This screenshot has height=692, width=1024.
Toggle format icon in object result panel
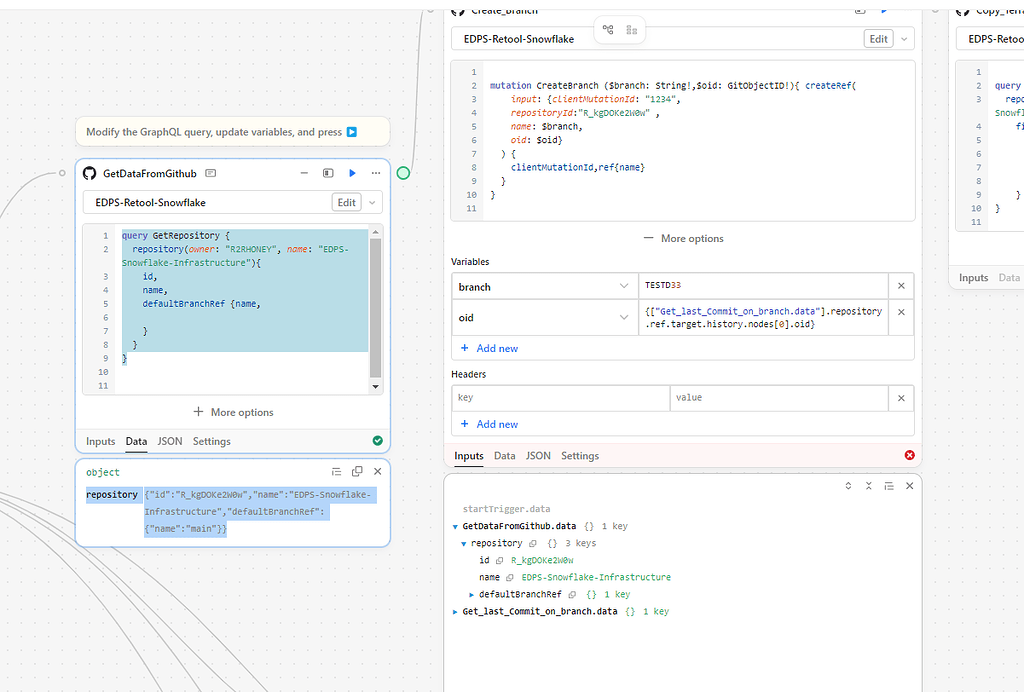click(x=336, y=471)
